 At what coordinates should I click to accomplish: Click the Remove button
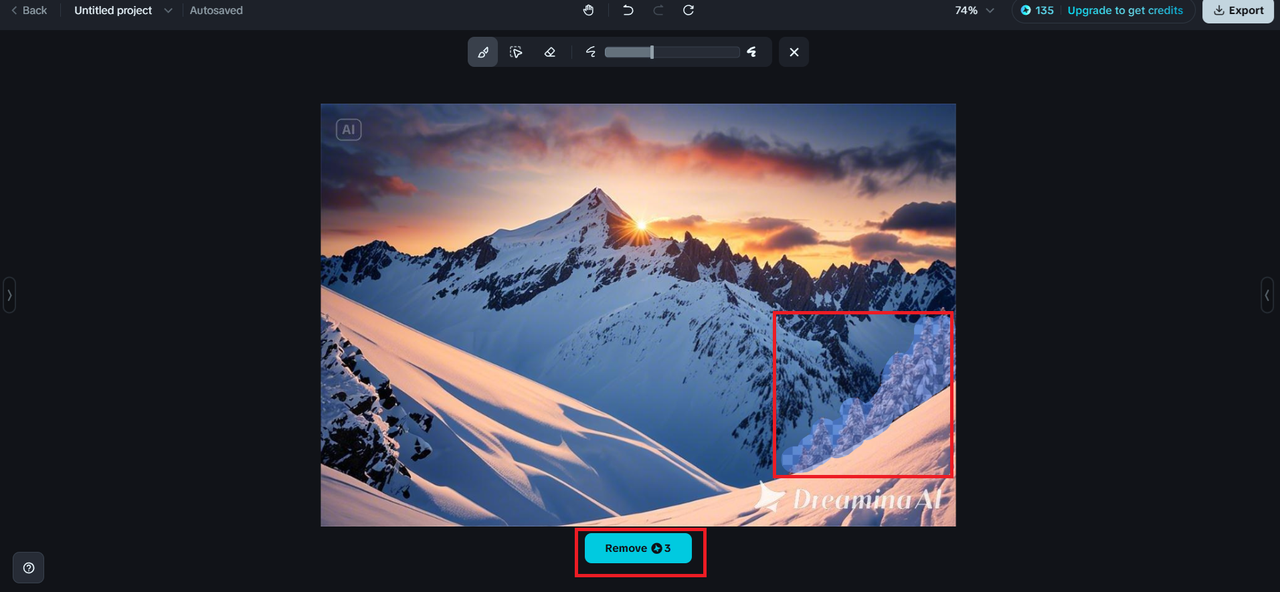coord(638,548)
